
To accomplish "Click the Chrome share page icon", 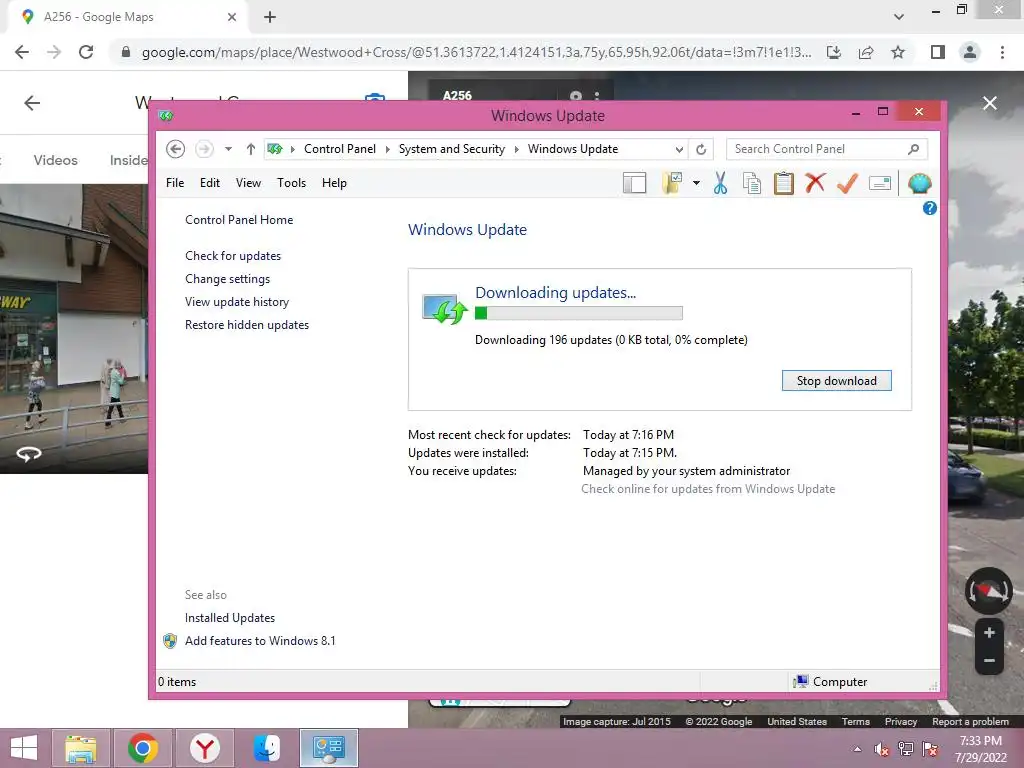I will (866, 52).
